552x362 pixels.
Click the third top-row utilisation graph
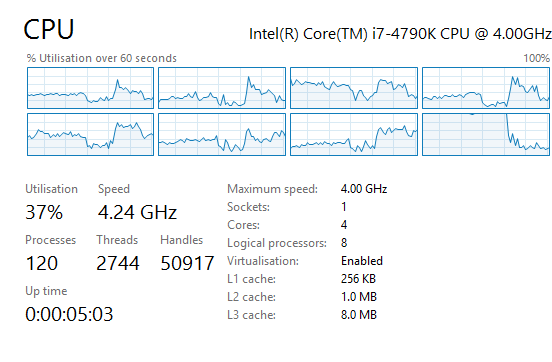coord(354,88)
